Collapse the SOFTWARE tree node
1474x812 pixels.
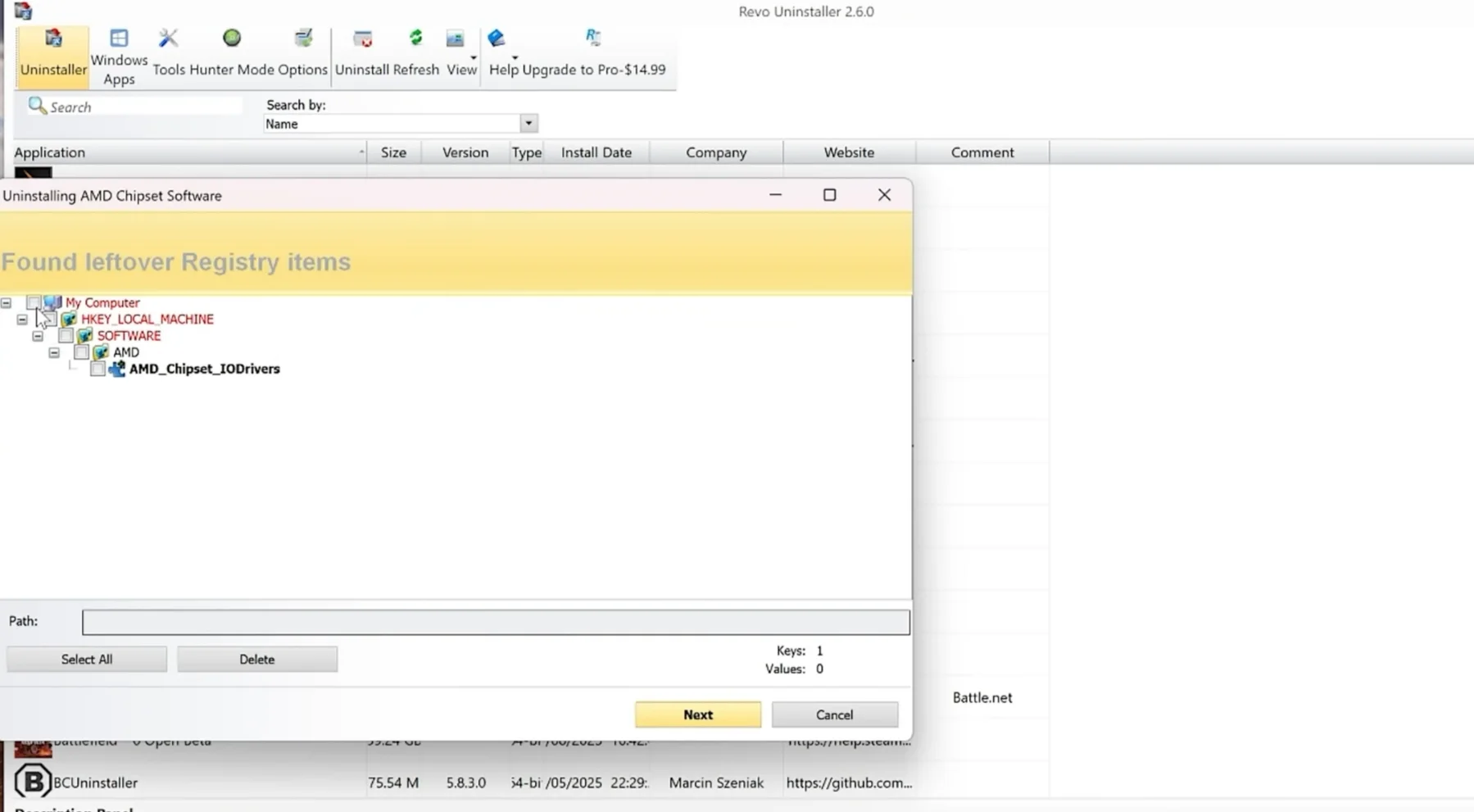[38, 335]
